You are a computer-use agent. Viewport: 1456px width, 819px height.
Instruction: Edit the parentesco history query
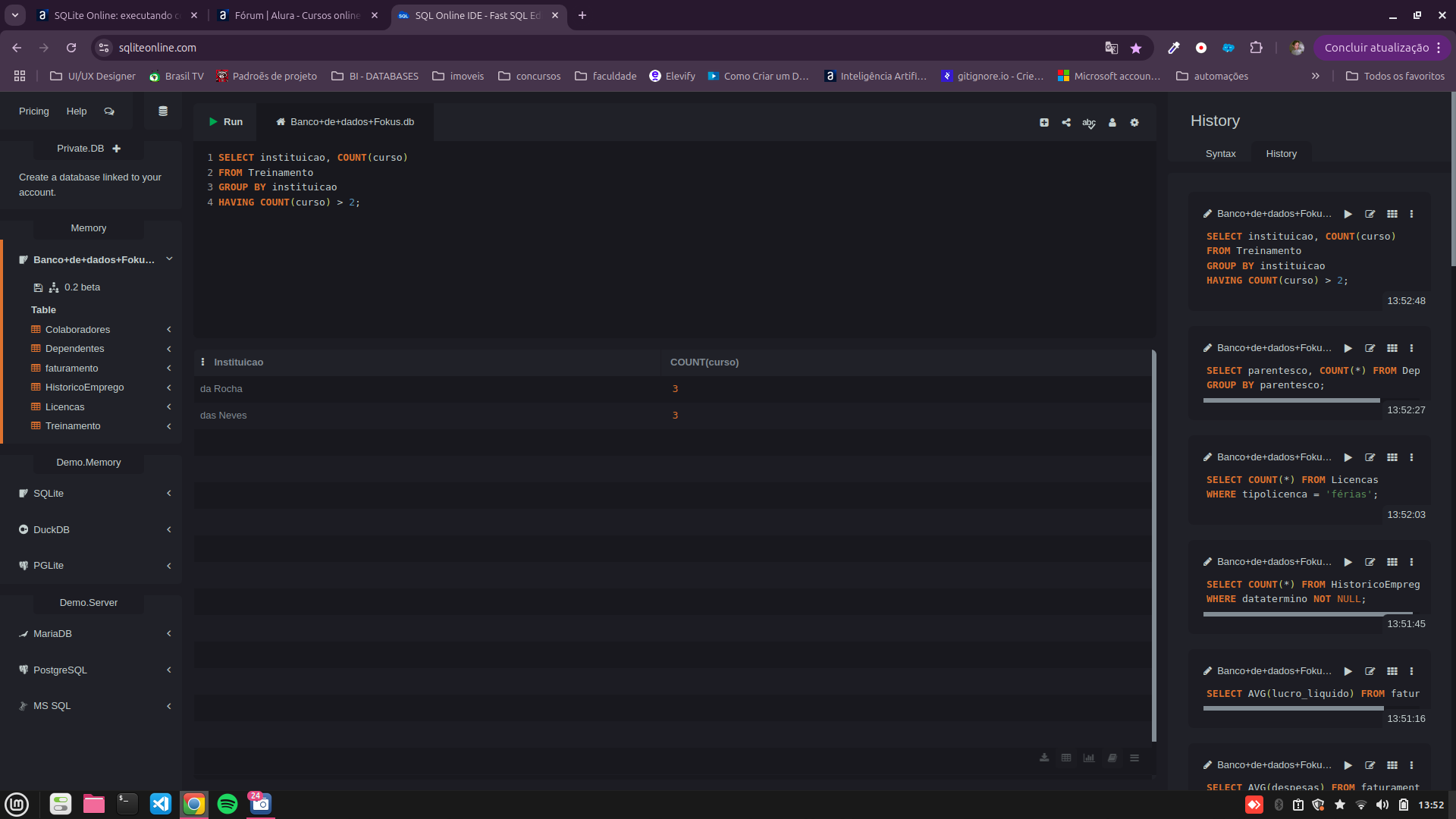pyautogui.click(x=1370, y=348)
